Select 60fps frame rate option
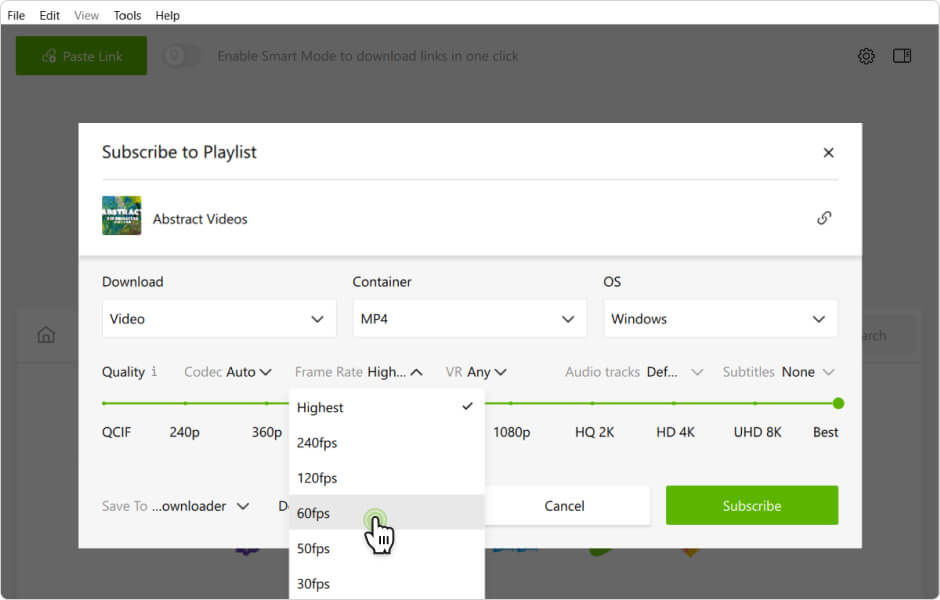The width and height of the screenshot is (940, 600). click(314, 513)
